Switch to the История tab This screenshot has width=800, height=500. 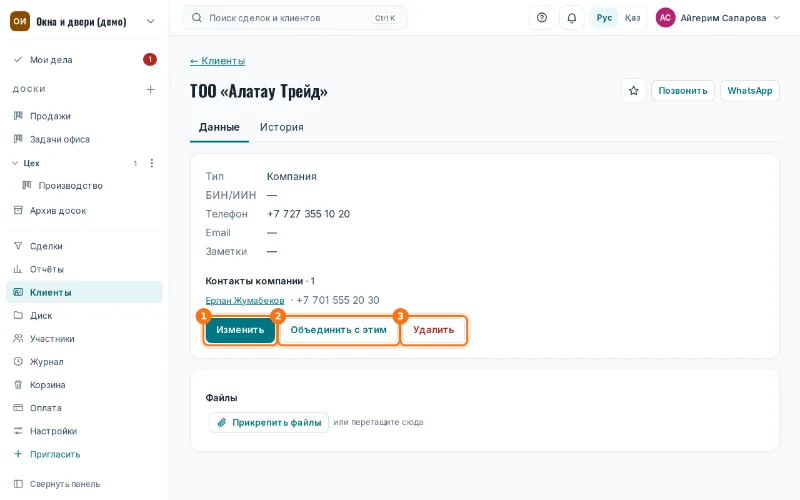point(282,127)
